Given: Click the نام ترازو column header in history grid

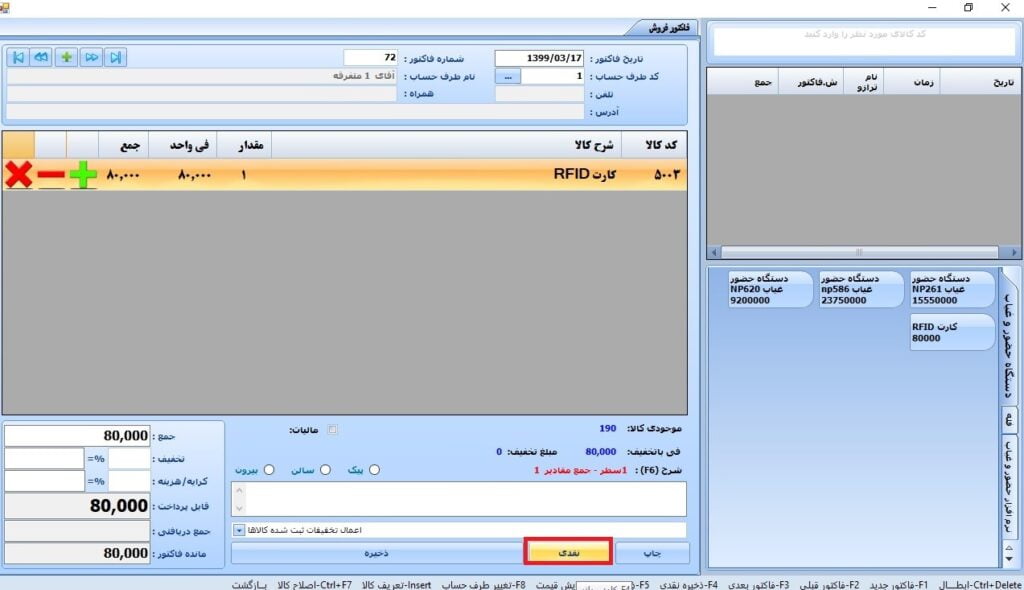Looking at the screenshot, I should (863, 82).
